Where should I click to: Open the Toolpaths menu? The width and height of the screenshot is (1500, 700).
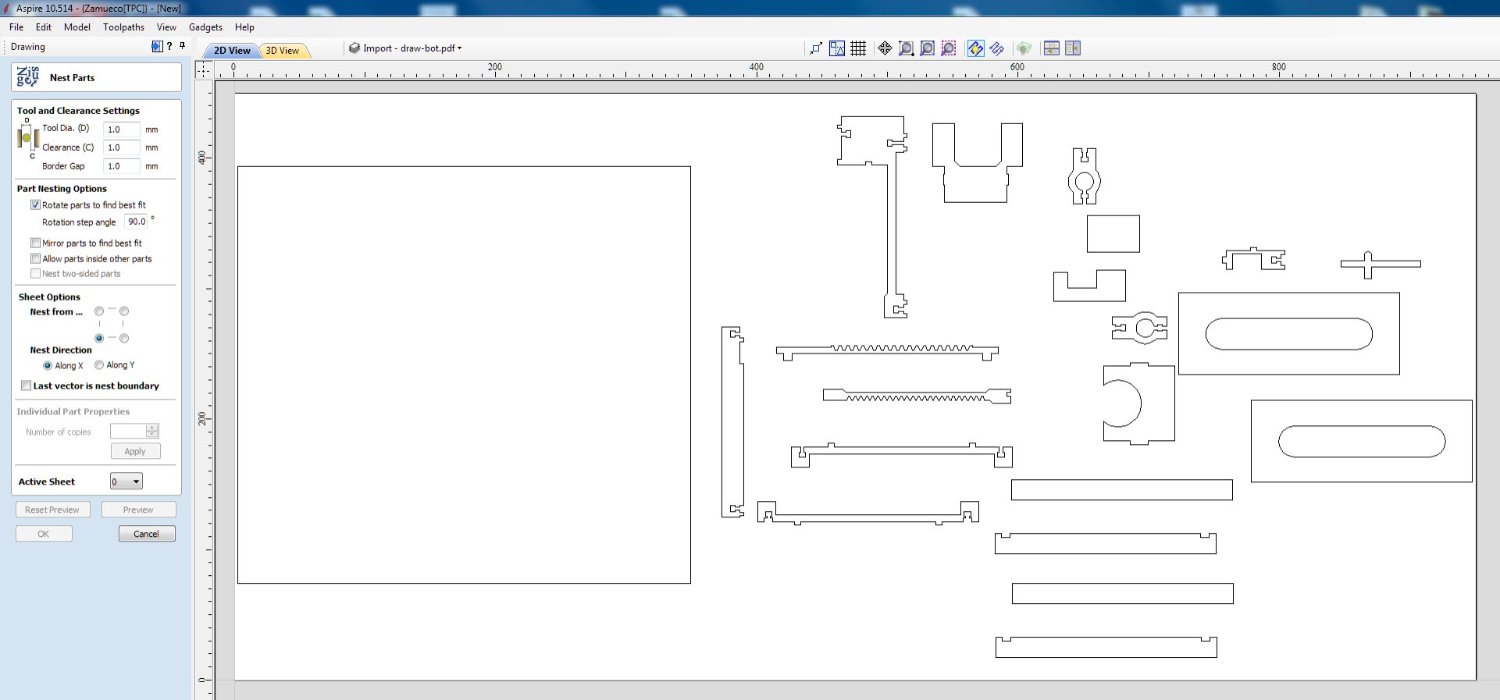click(x=123, y=27)
